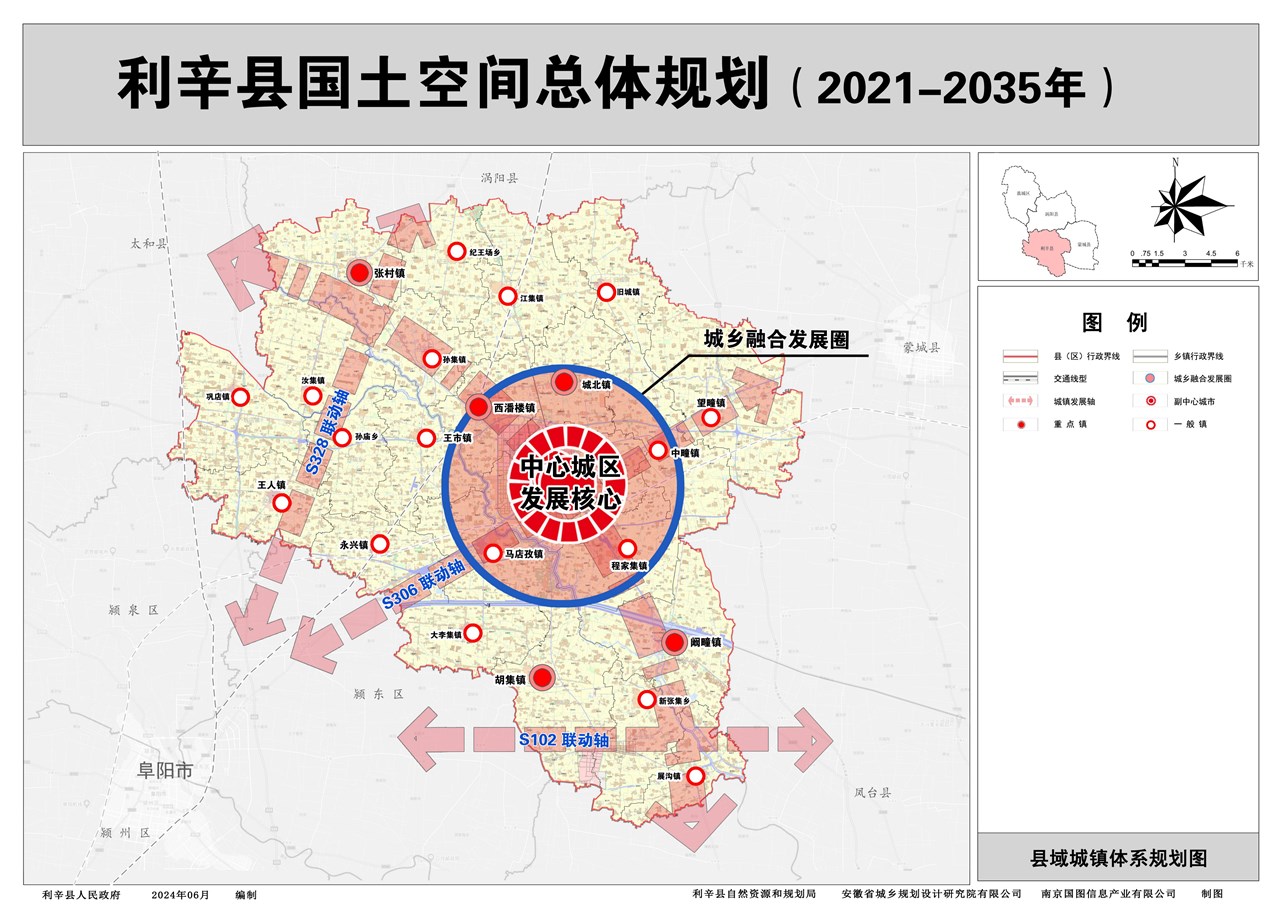Click the 涡阳县 neighboring county label
Screen dimensions: 1280x904
[500, 178]
